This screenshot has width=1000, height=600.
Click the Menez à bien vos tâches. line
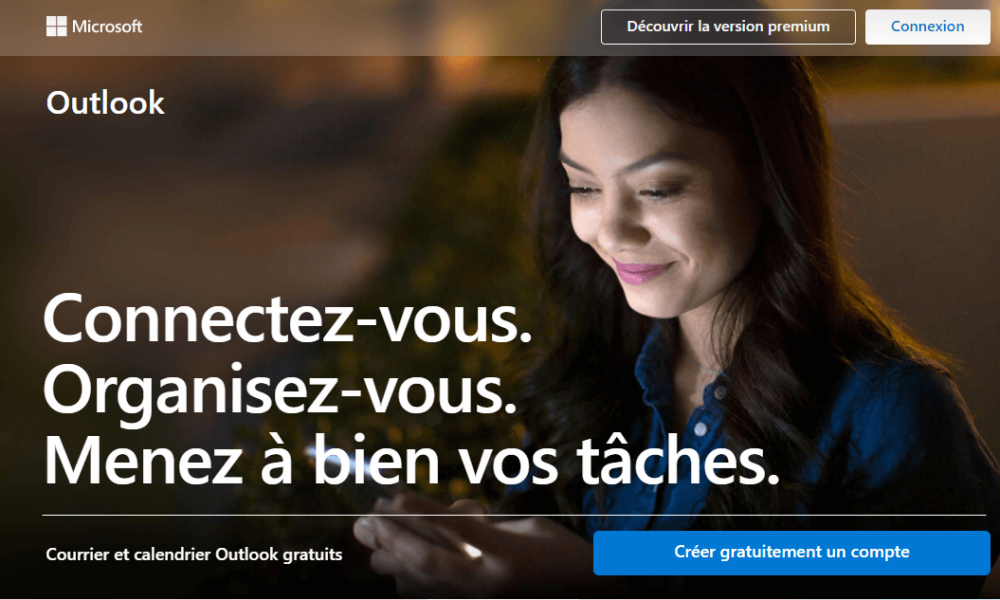412,460
